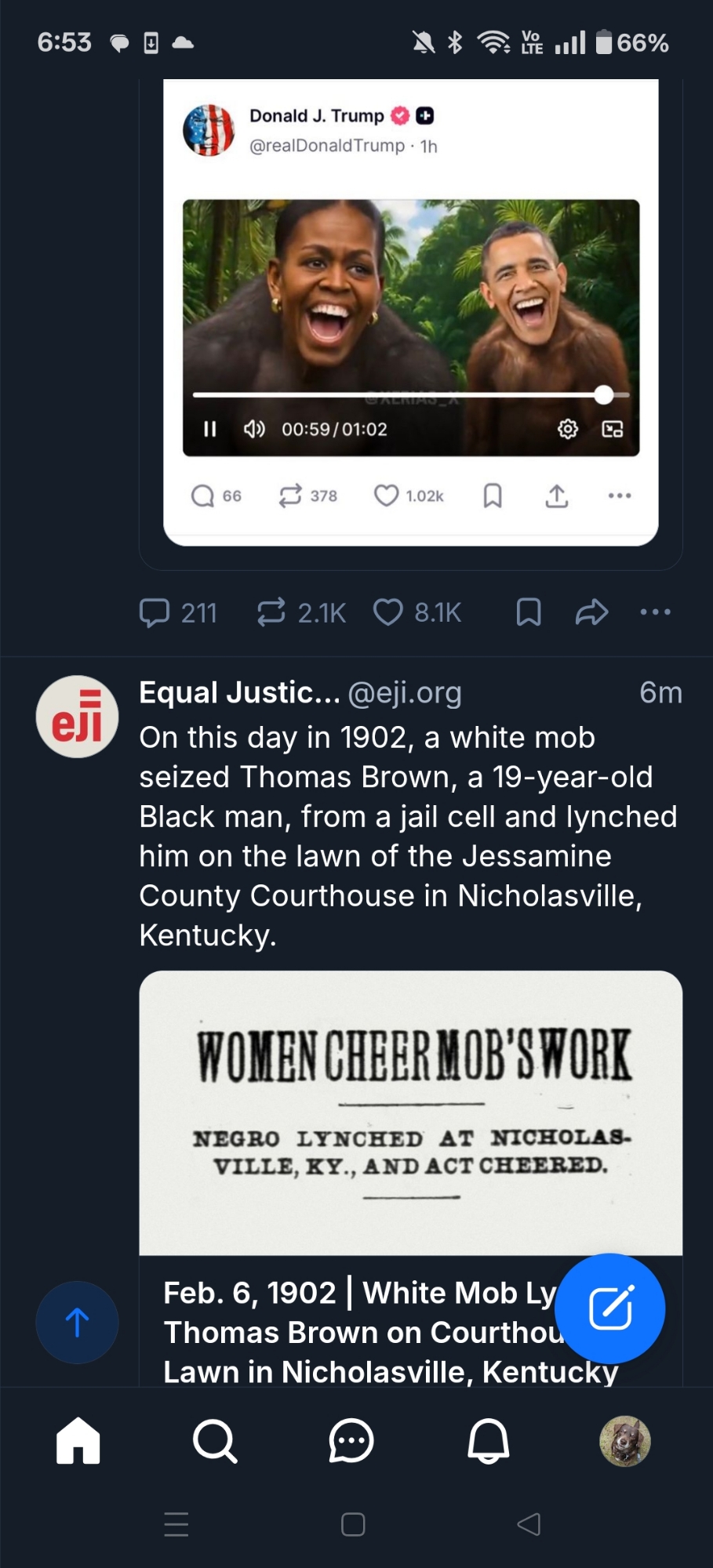Open more options menu for the post

click(x=655, y=612)
